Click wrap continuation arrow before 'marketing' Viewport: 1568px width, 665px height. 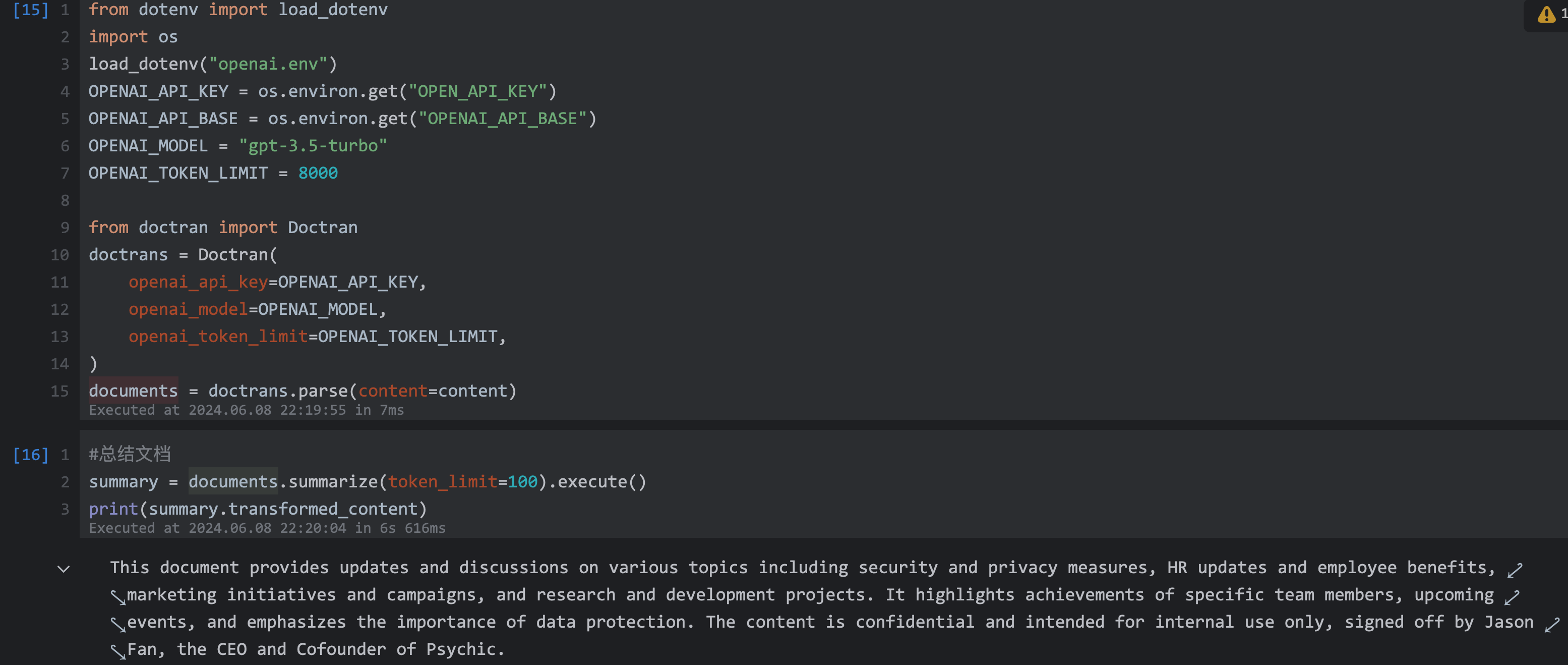point(117,597)
